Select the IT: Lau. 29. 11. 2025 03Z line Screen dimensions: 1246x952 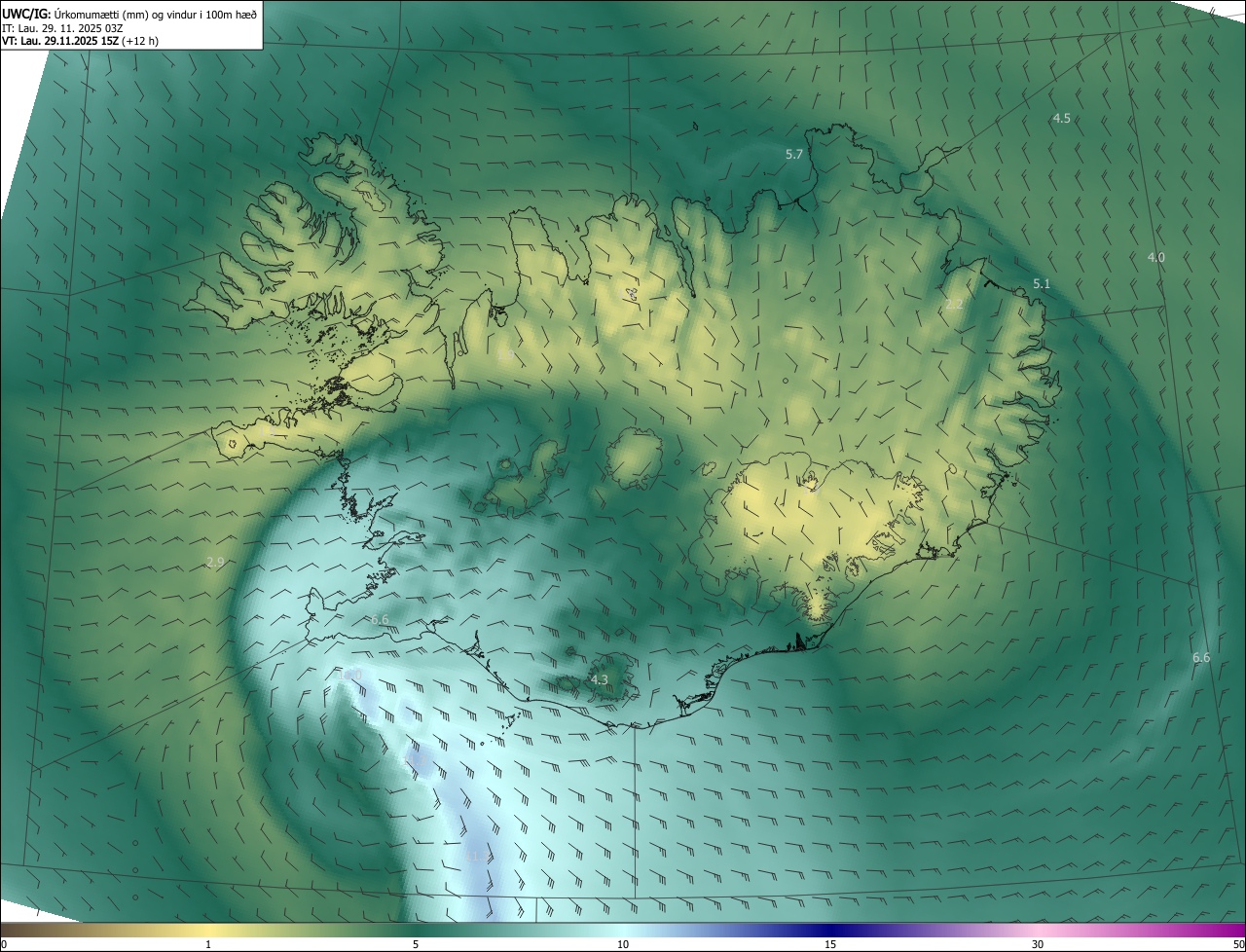click(x=62, y=27)
